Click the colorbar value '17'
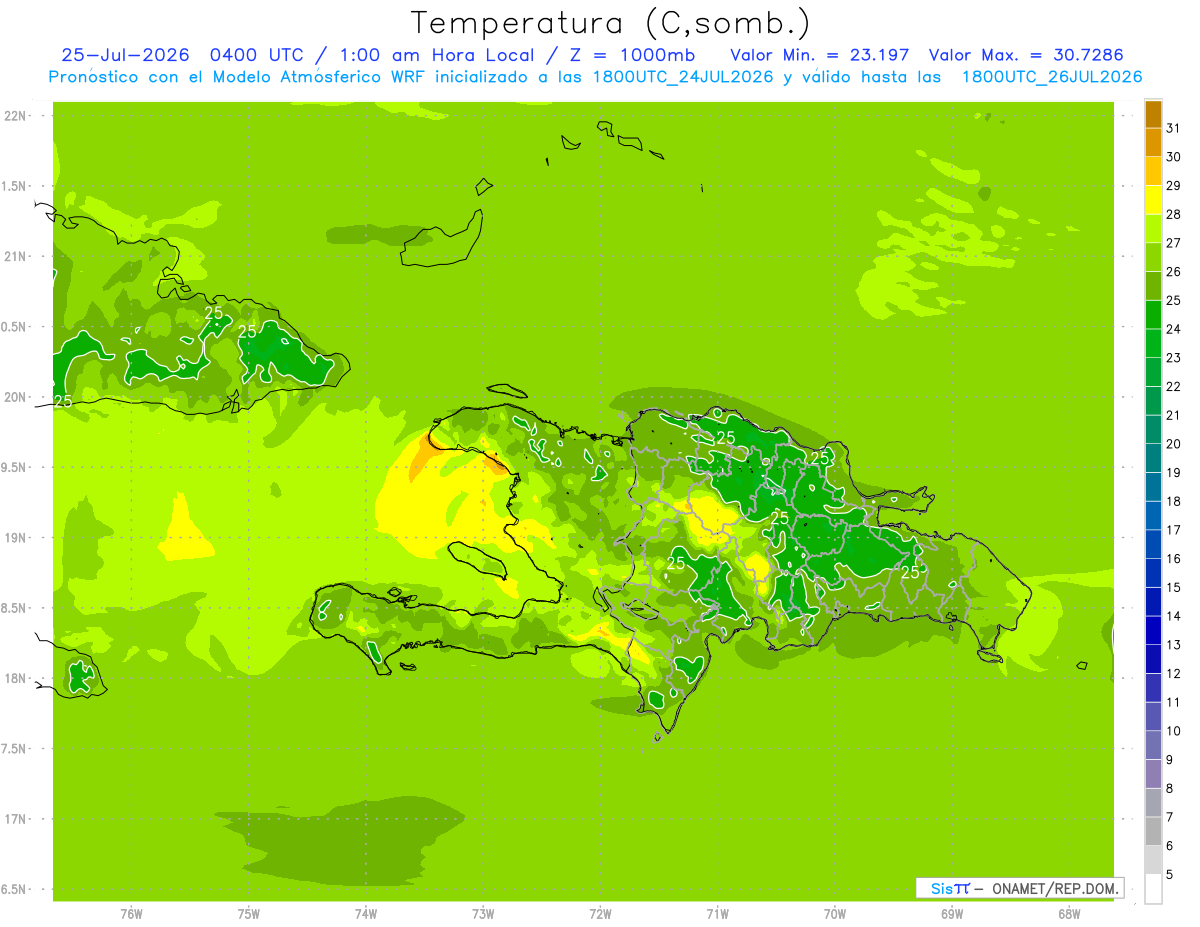 1174,530
